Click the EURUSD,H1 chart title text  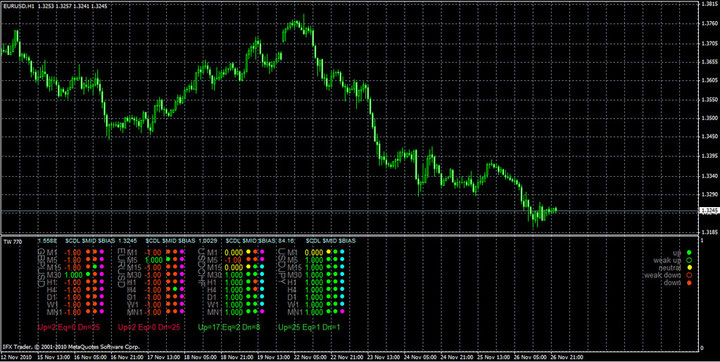click(19, 6)
